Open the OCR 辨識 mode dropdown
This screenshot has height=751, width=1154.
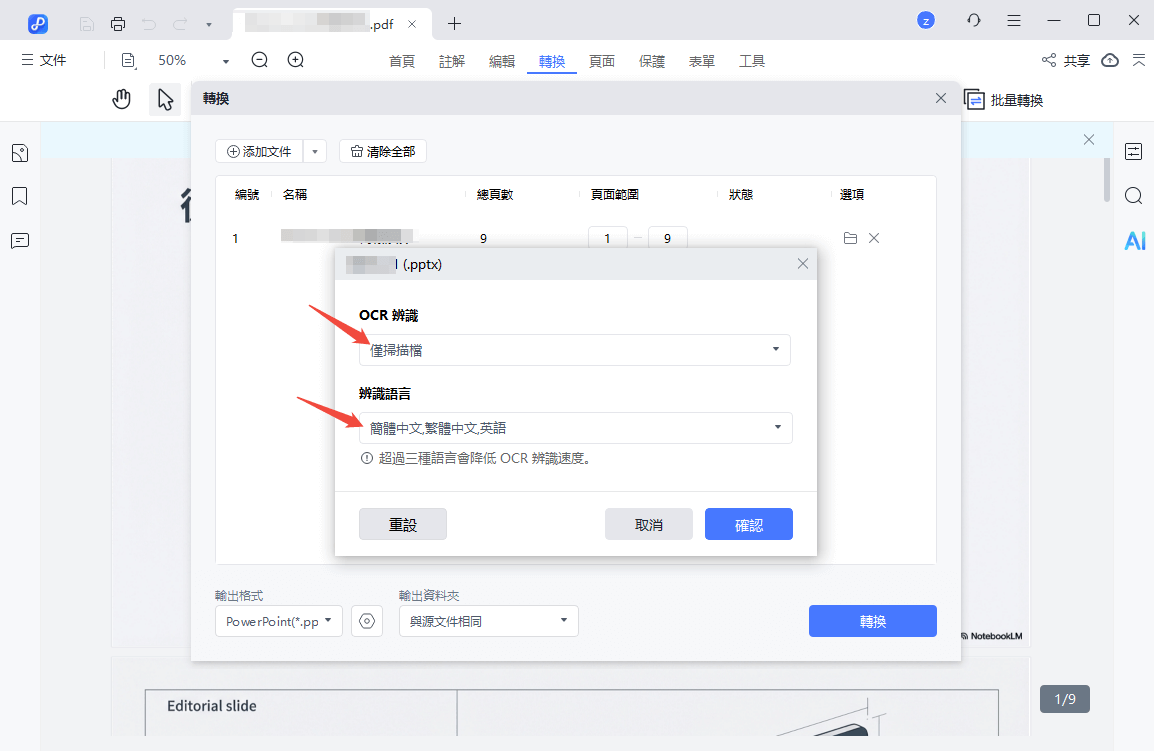575,350
